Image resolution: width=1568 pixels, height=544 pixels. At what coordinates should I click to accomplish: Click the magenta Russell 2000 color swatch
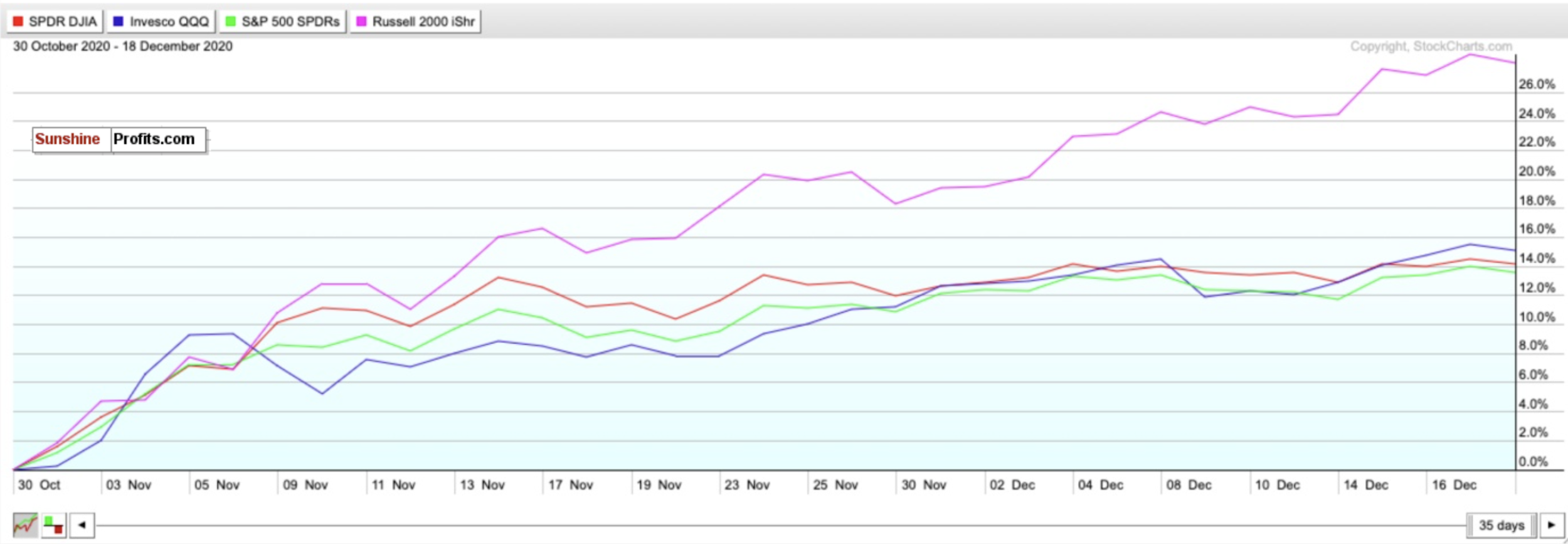[361, 21]
